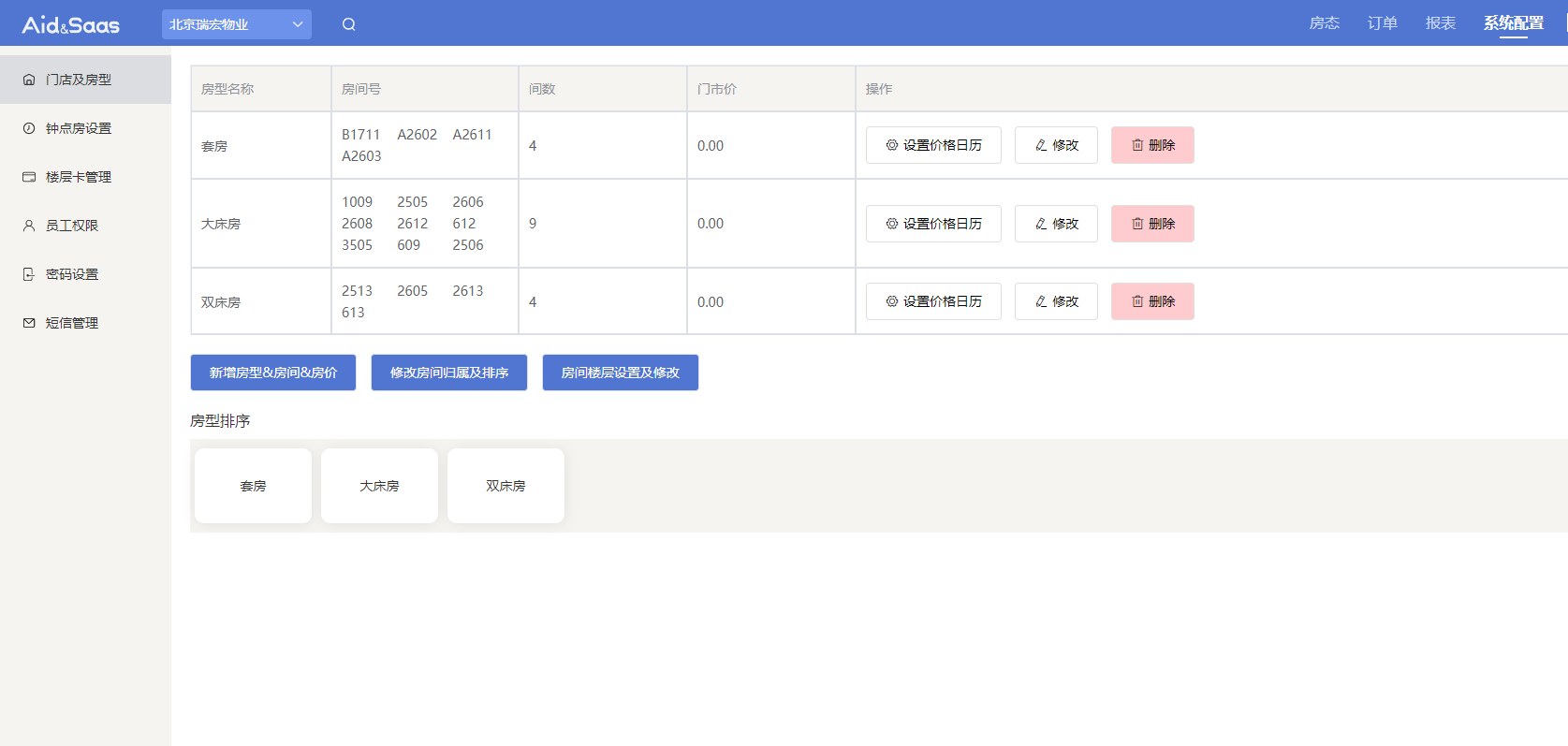1568x746 pixels.
Task: Open 门店及房型 from the sidebar
Action: [79, 80]
